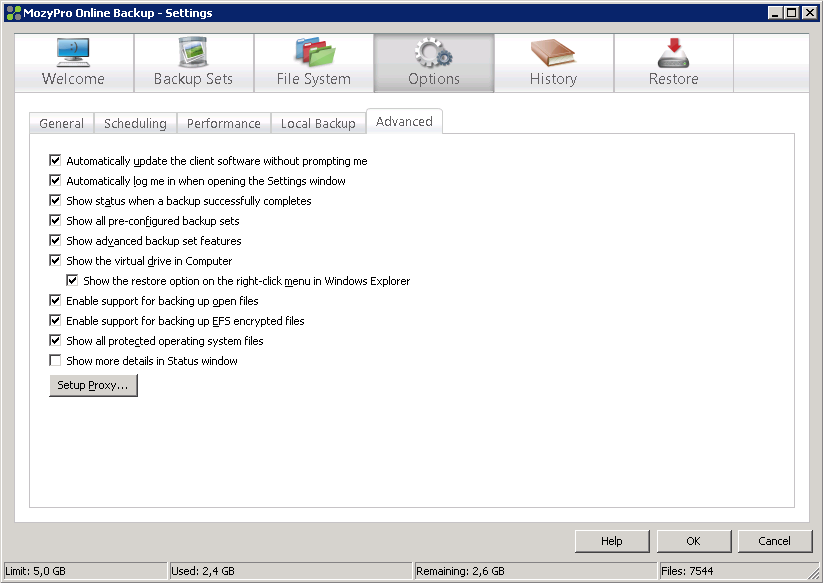Close the MozyPro Settings window
823x583 pixels.
pyautogui.click(x=810, y=13)
